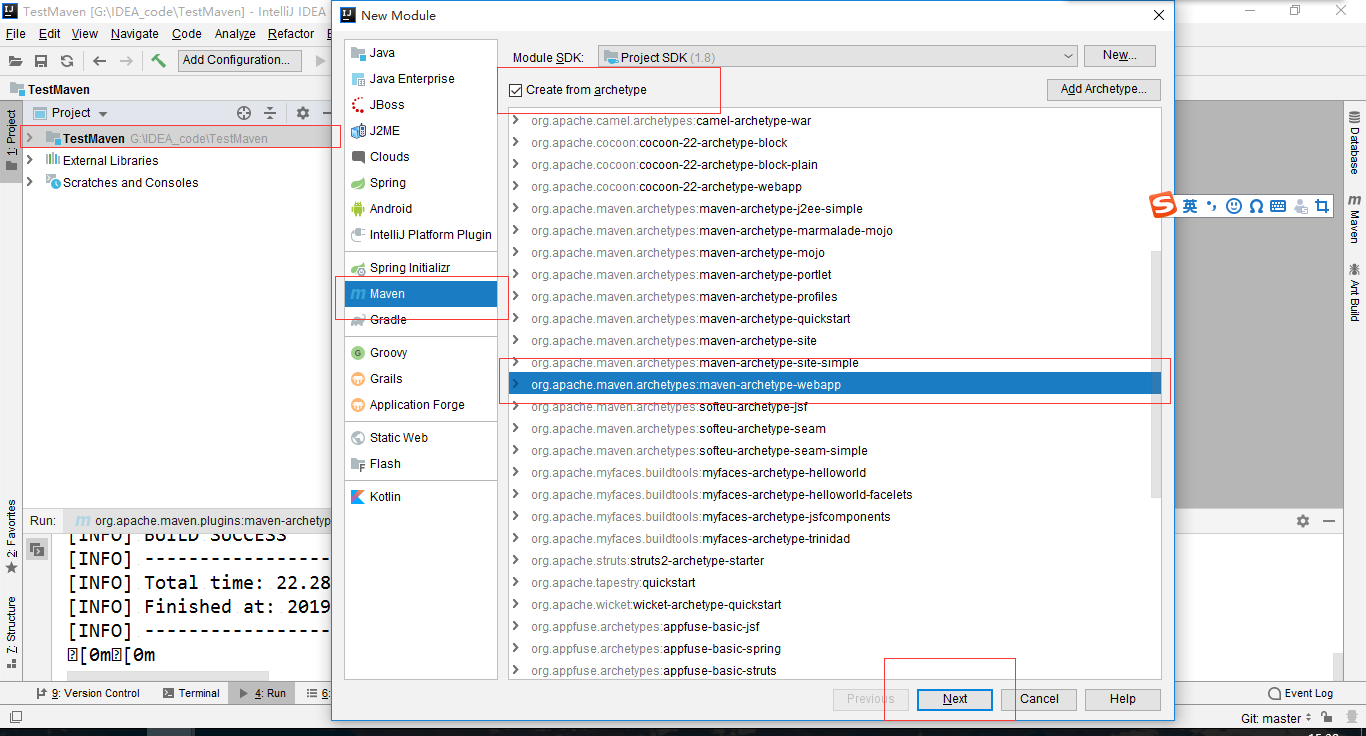The image size is (1366, 736).
Task: Click Add Configuration... button
Action: 240,60
